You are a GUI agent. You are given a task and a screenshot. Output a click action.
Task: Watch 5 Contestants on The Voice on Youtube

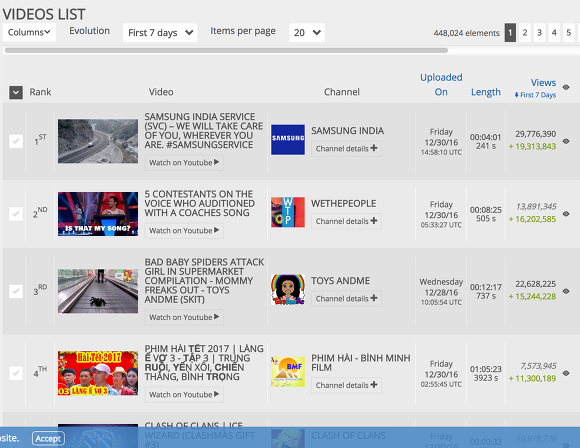(x=184, y=230)
